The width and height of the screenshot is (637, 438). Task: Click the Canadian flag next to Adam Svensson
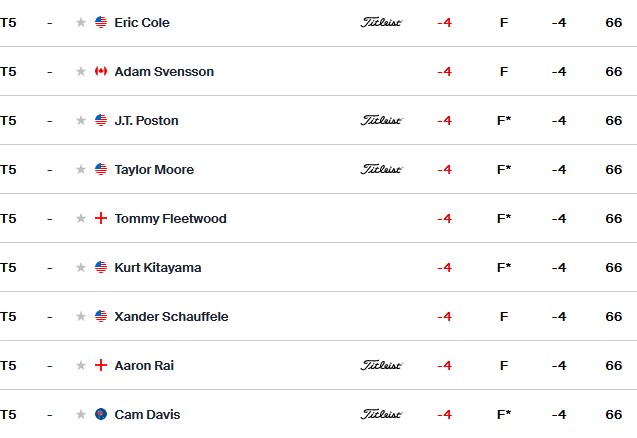pyautogui.click(x=101, y=72)
